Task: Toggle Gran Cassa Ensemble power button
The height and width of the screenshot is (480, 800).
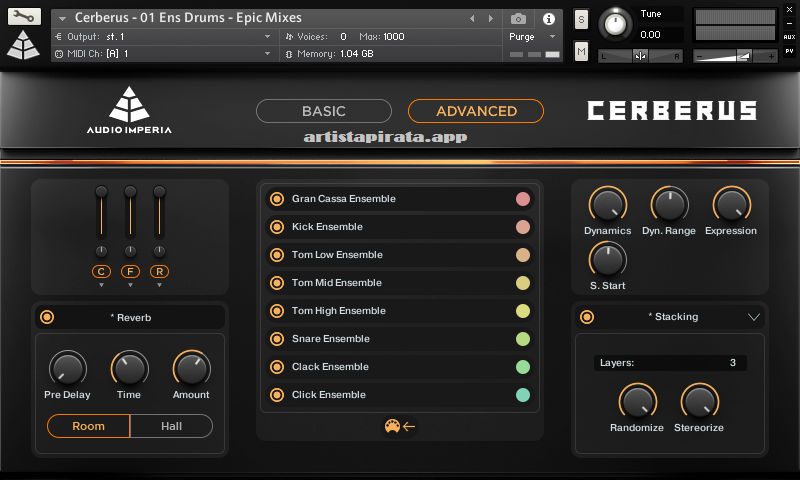Action: (x=277, y=199)
